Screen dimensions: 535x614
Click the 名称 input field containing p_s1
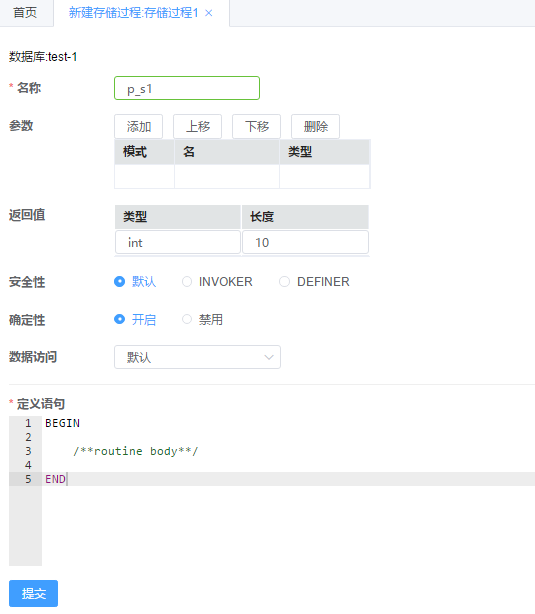coord(187,88)
